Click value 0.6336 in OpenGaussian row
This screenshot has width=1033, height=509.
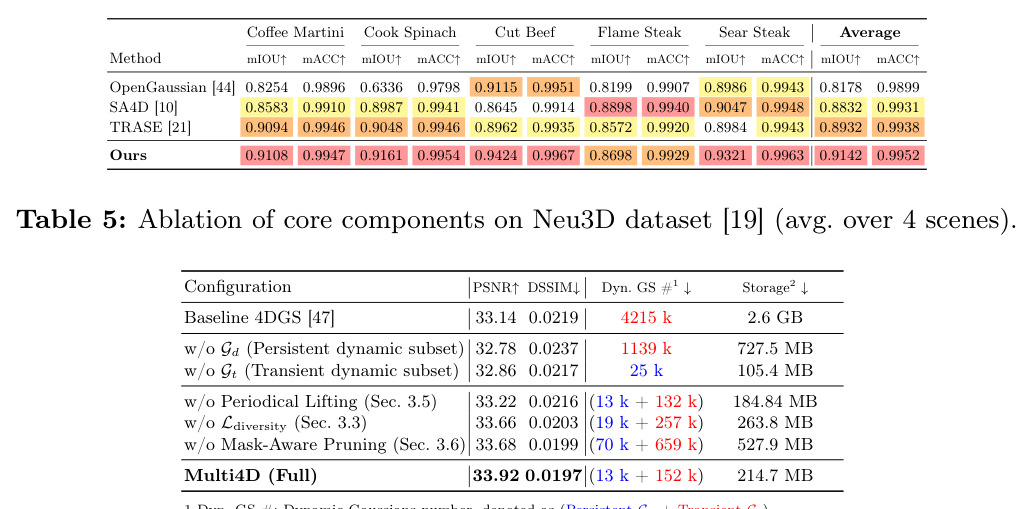[381, 87]
